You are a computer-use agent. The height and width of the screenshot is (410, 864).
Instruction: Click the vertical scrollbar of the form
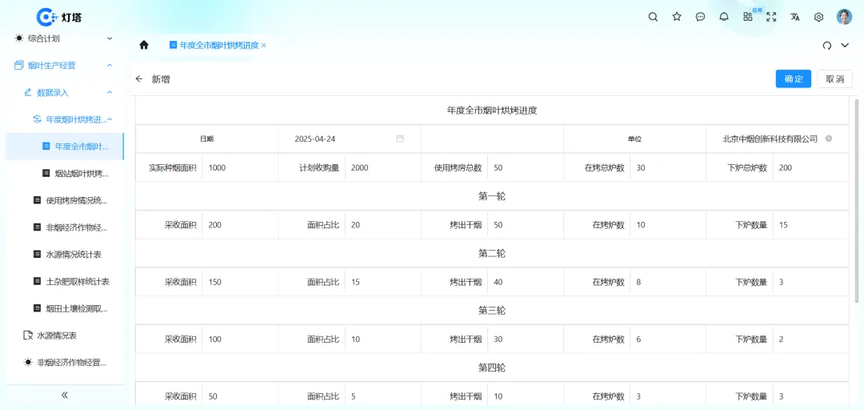point(856,201)
